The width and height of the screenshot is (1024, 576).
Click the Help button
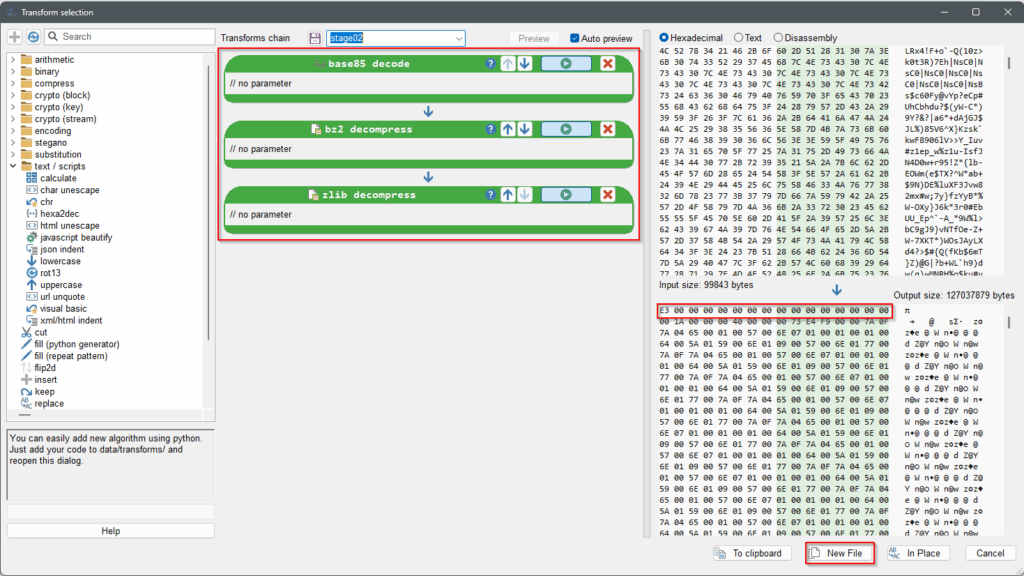[111, 531]
